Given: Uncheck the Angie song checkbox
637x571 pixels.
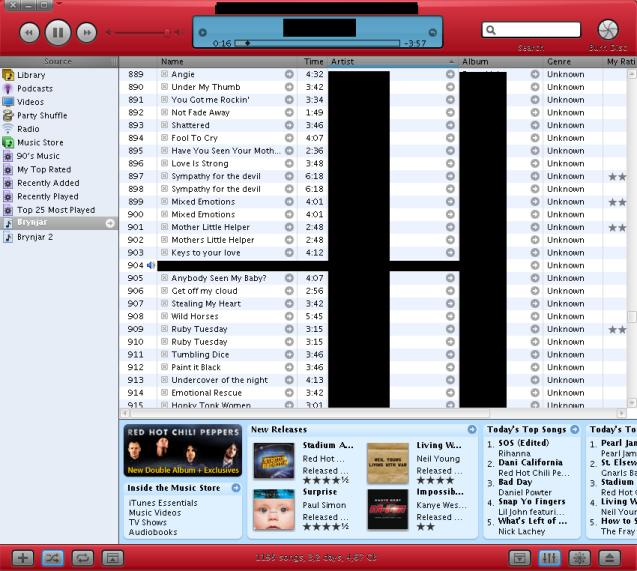Looking at the screenshot, I should 164,74.
